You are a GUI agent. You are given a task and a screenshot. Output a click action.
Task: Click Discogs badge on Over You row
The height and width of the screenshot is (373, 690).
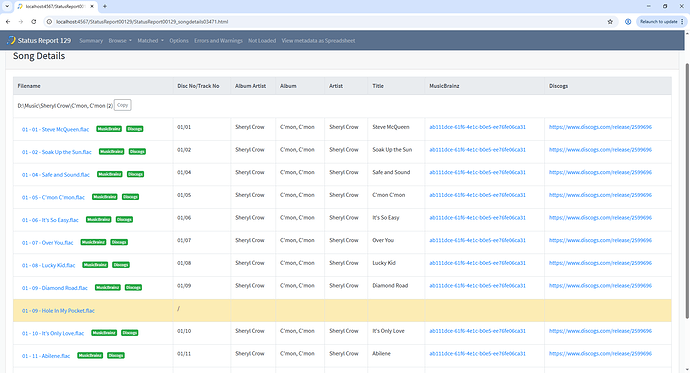point(119,242)
